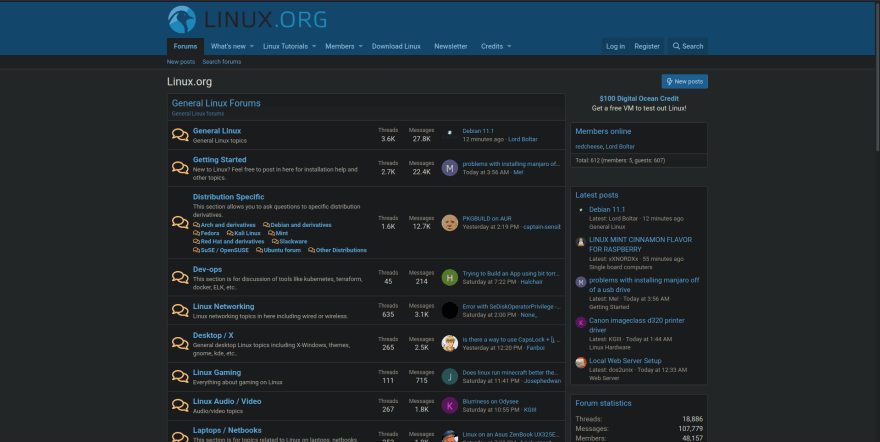This screenshot has height=442, width=880.
Task: Expand the Credits dropdown arrow
Action: tap(509, 47)
